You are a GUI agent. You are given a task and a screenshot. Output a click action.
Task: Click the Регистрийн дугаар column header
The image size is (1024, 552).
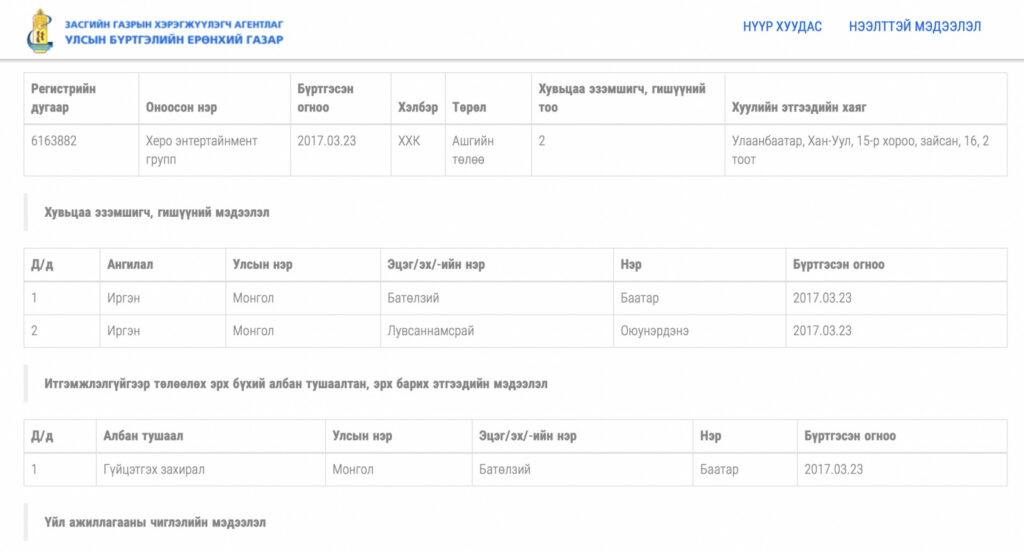coord(63,98)
